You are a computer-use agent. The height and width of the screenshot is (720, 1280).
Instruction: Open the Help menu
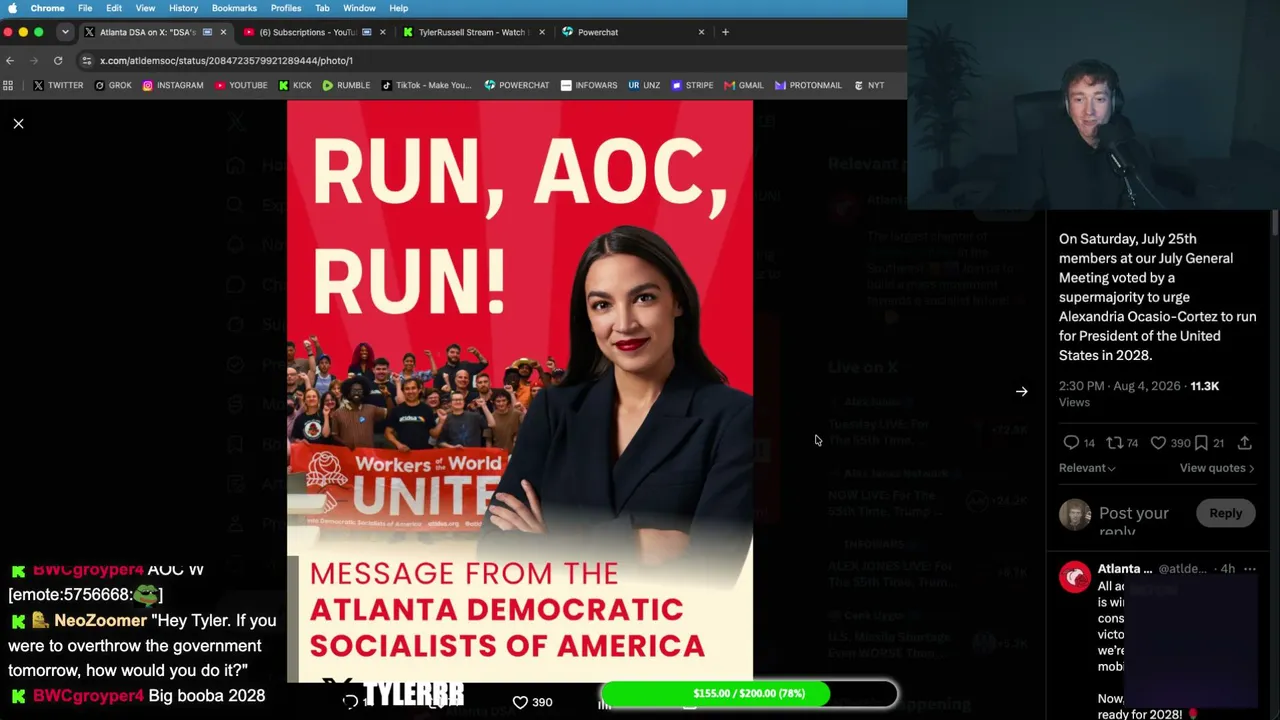tap(398, 8)
